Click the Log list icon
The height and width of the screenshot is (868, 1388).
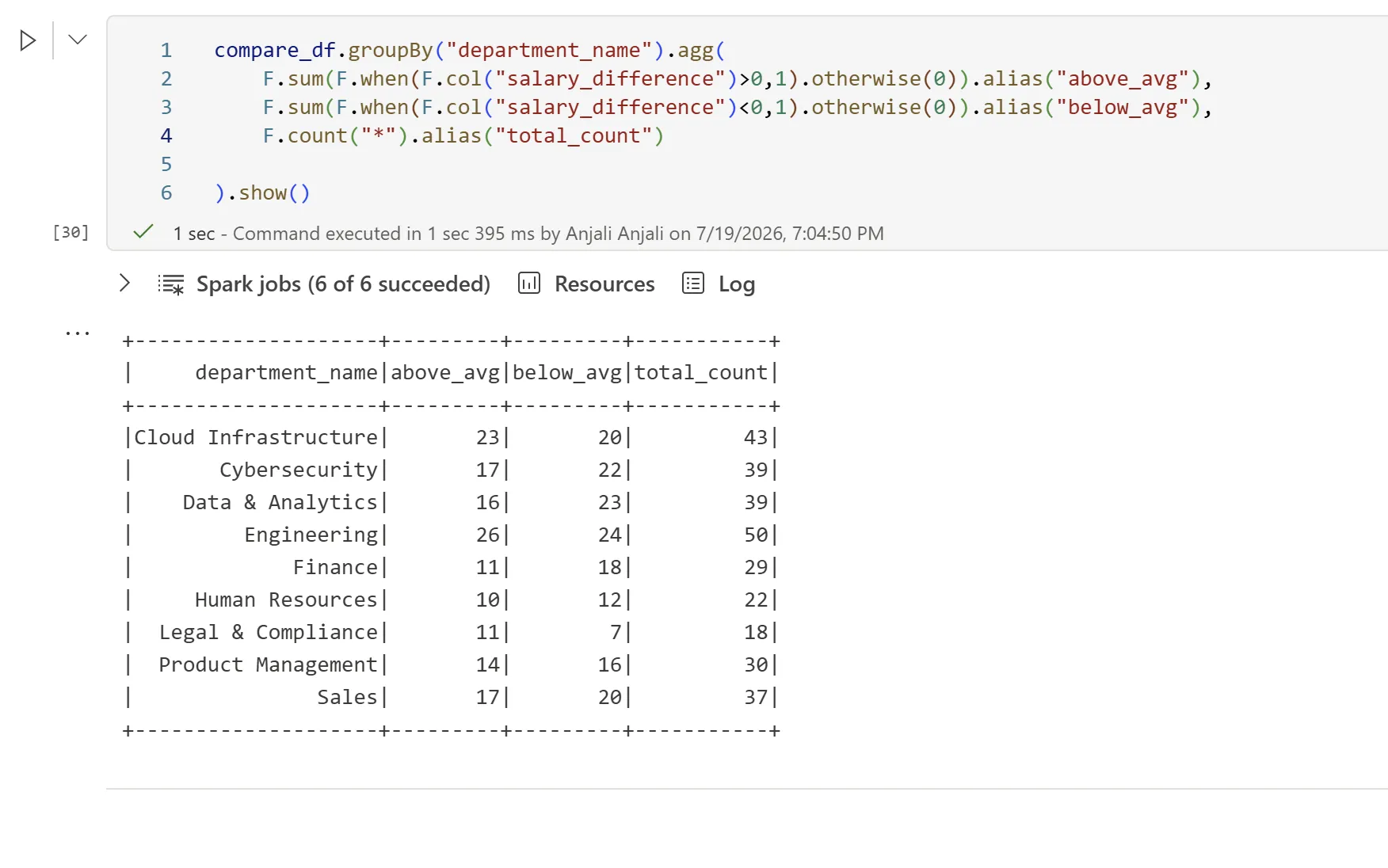point(693,284)
